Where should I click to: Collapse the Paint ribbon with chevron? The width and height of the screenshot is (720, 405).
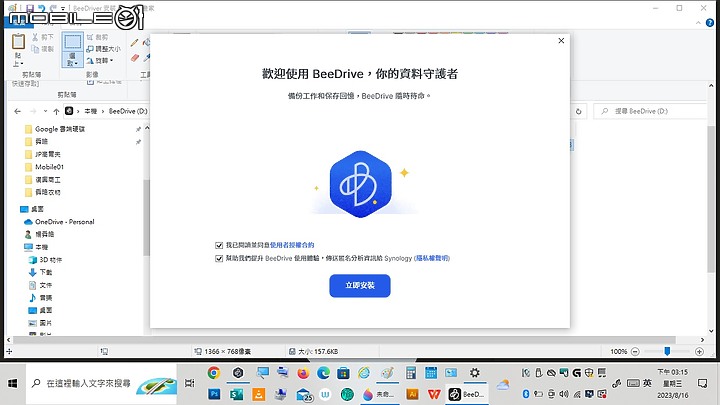[x=698, y=22]
